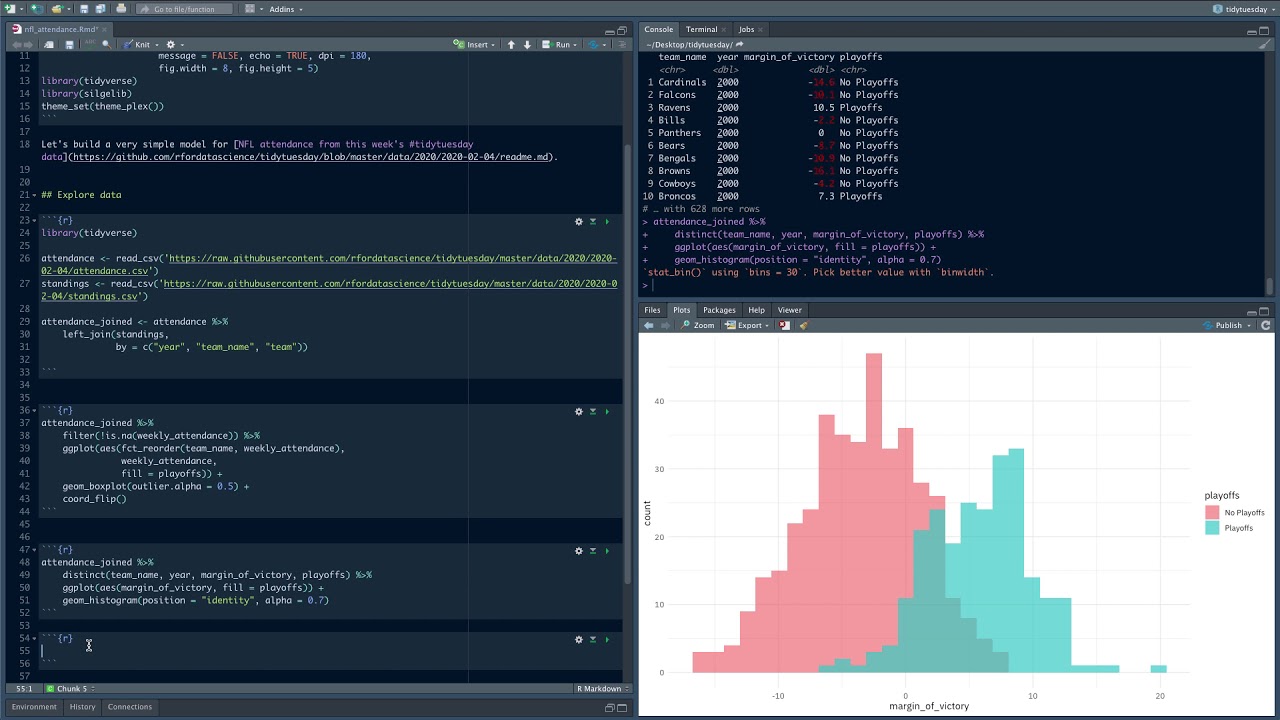Switch to the Terminal tab
This screenshot has width=1280, height=720.
[701, 29]
